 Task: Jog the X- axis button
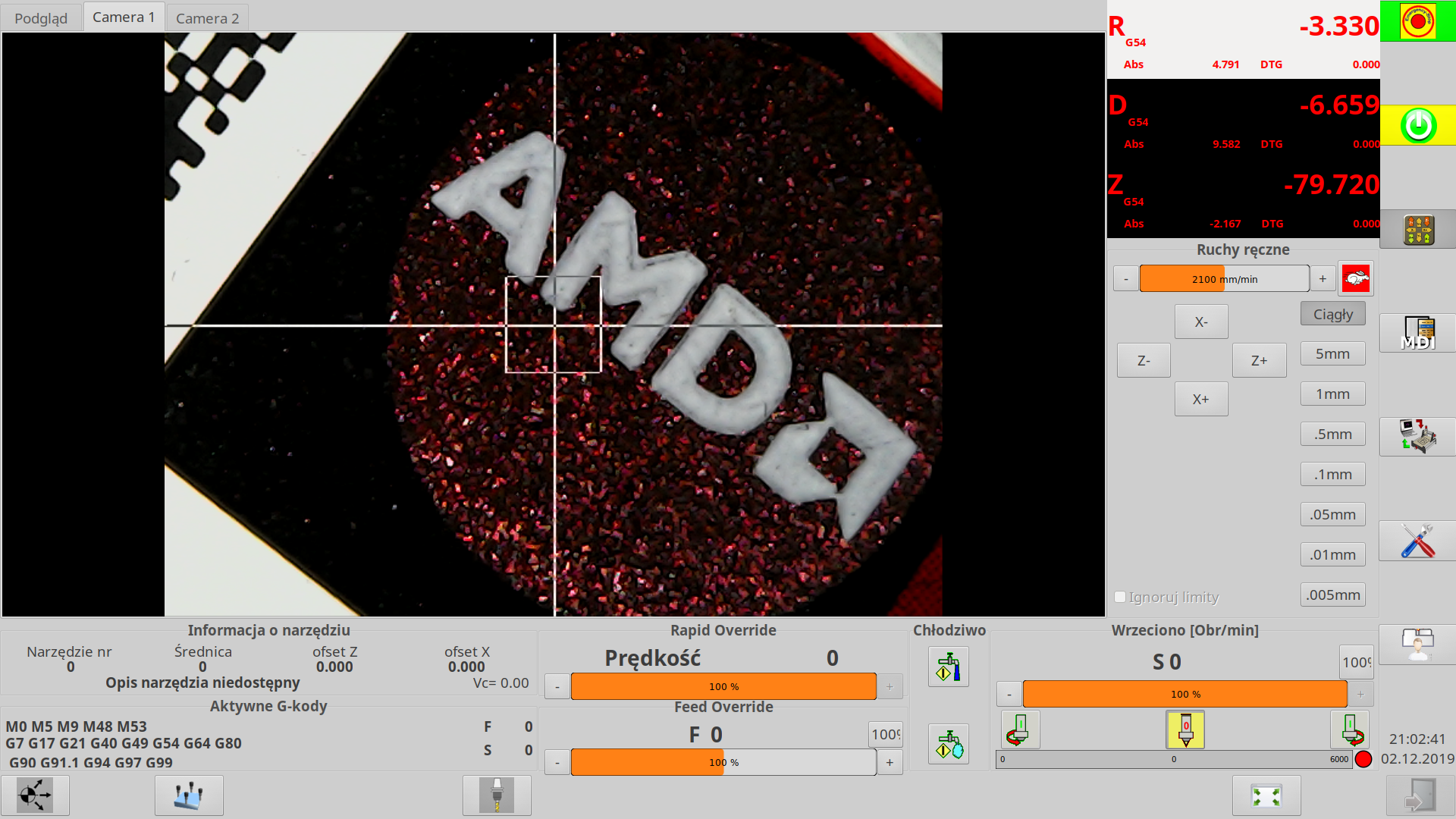pyautogui.click(x=1201, y=322)
